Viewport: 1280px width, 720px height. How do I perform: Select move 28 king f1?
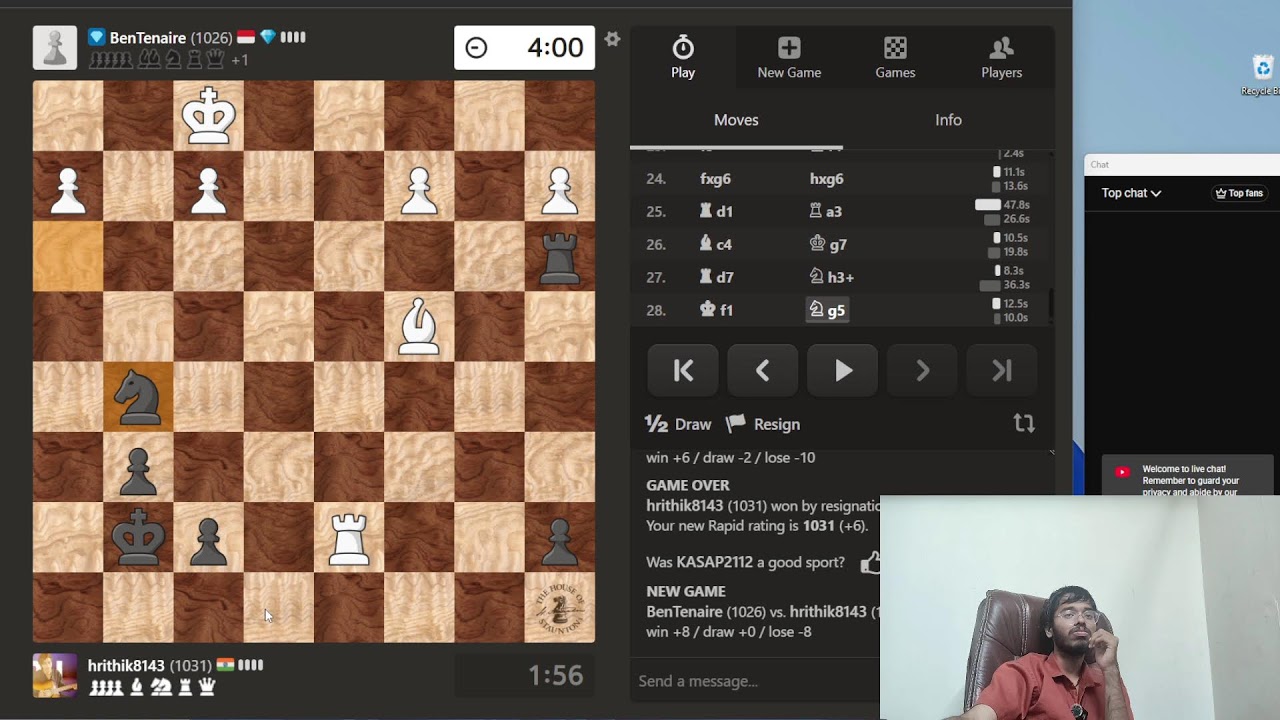click(715, 311)
